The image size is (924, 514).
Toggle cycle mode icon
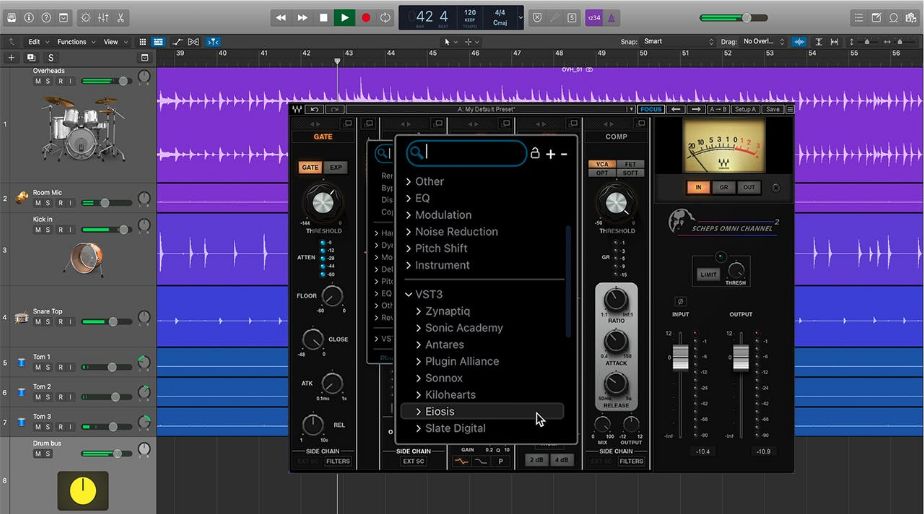(x=385, y=18)
